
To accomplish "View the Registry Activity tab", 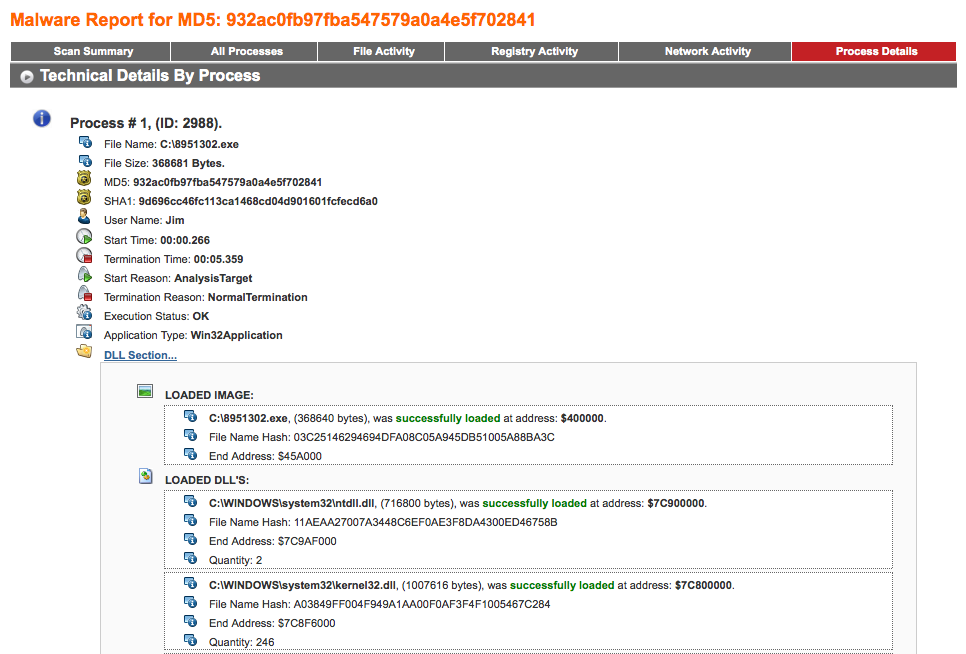I will 534,51.
